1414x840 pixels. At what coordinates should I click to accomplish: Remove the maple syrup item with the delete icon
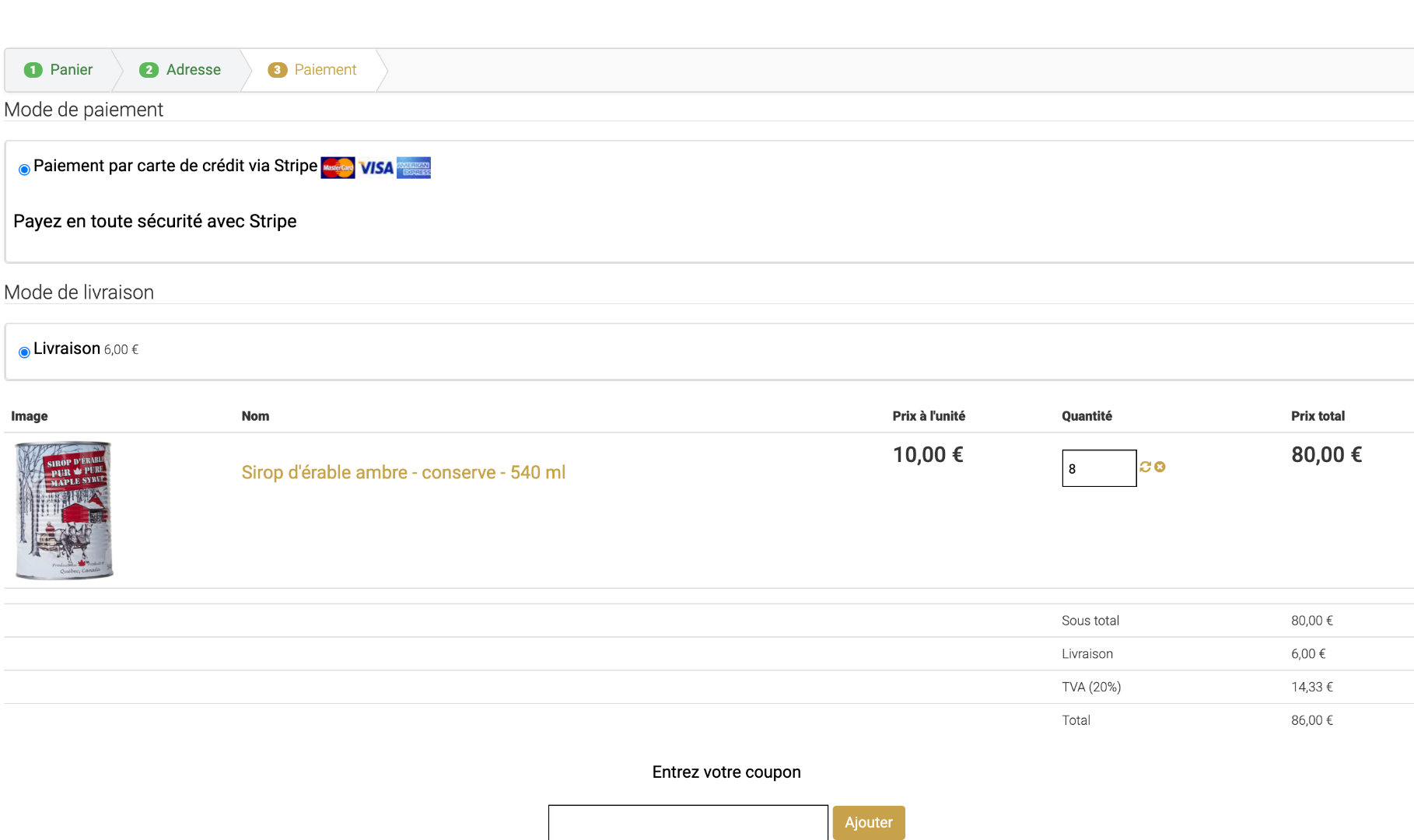(x=1160, y=467)
